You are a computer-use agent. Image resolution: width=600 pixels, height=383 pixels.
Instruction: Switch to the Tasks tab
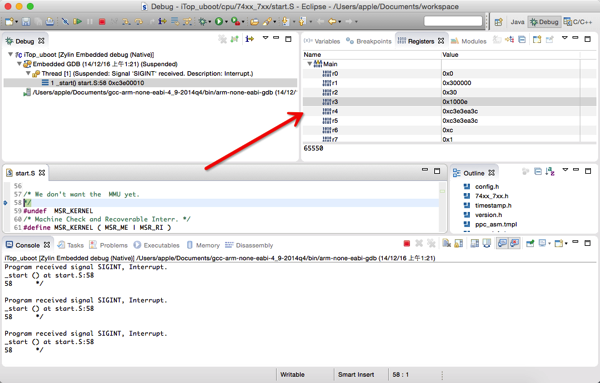pos(70,245)
